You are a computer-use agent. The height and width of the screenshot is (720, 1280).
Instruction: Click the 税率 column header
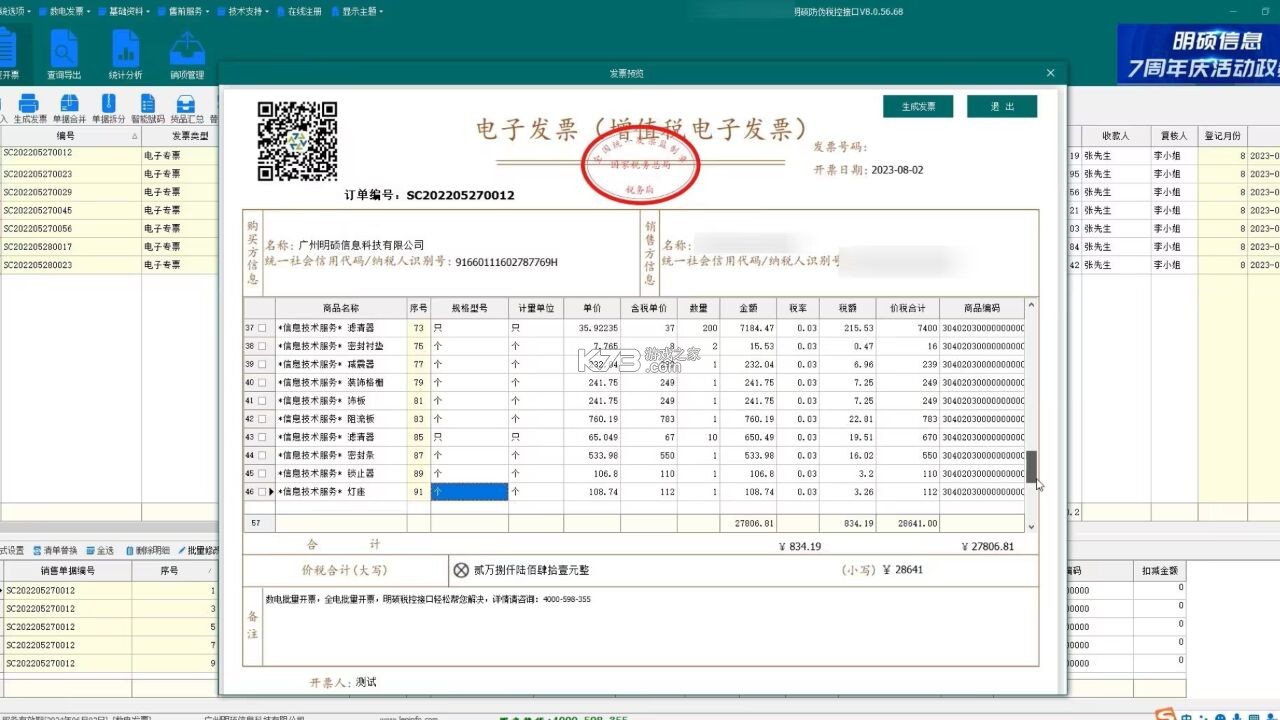tap(797, 308)
